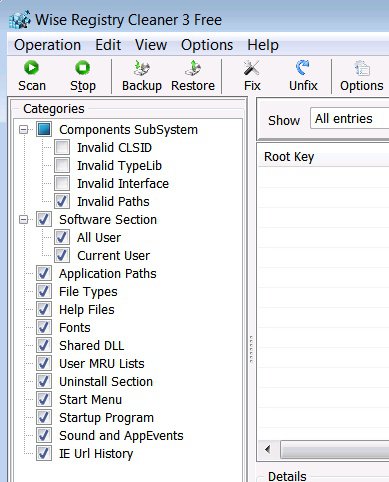Disable the Sound and AppEvents checkbox
The width and height of the screenshot is (389, 482).
click(44, 435)
